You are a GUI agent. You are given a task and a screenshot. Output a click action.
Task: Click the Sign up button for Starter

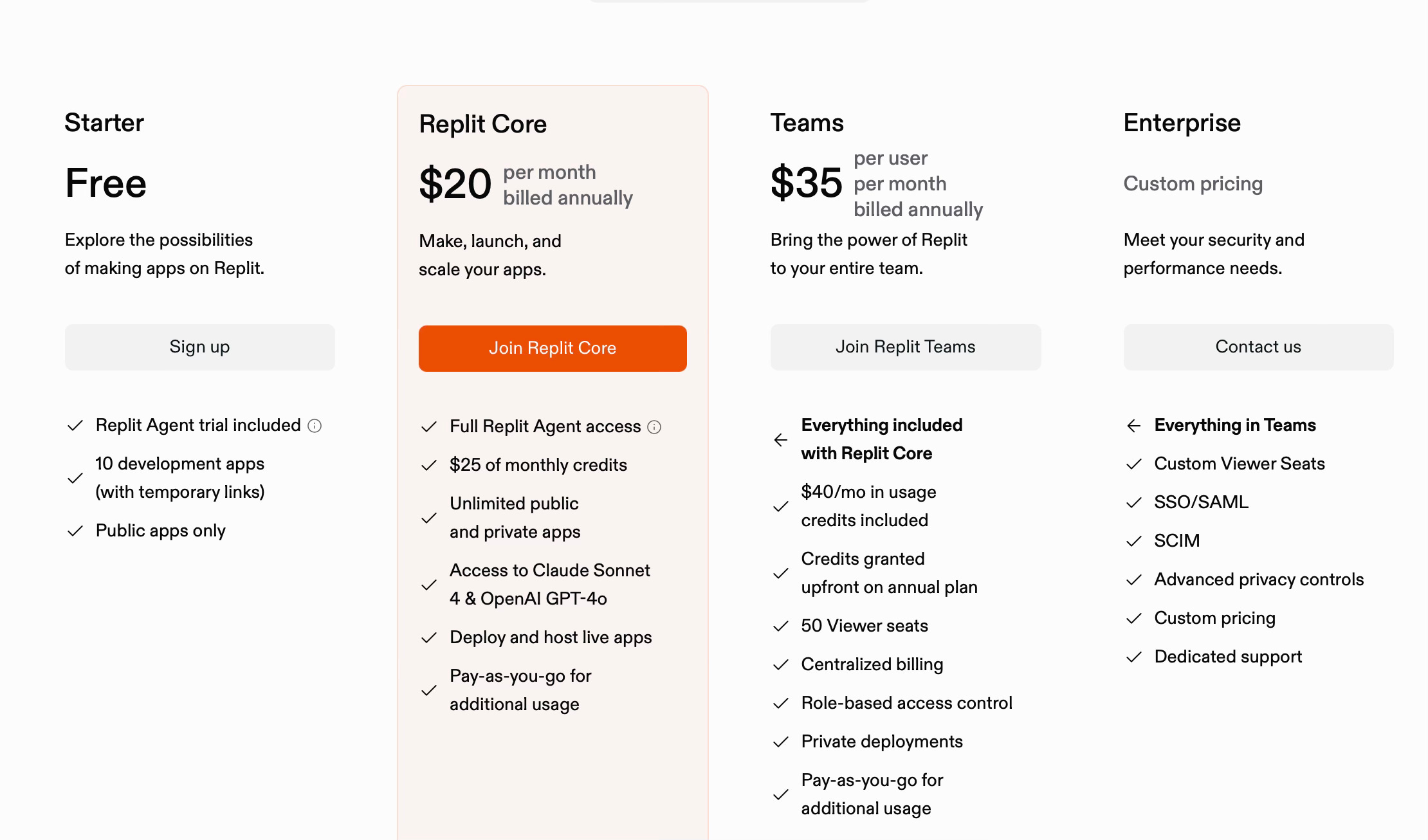click(199, 347)
